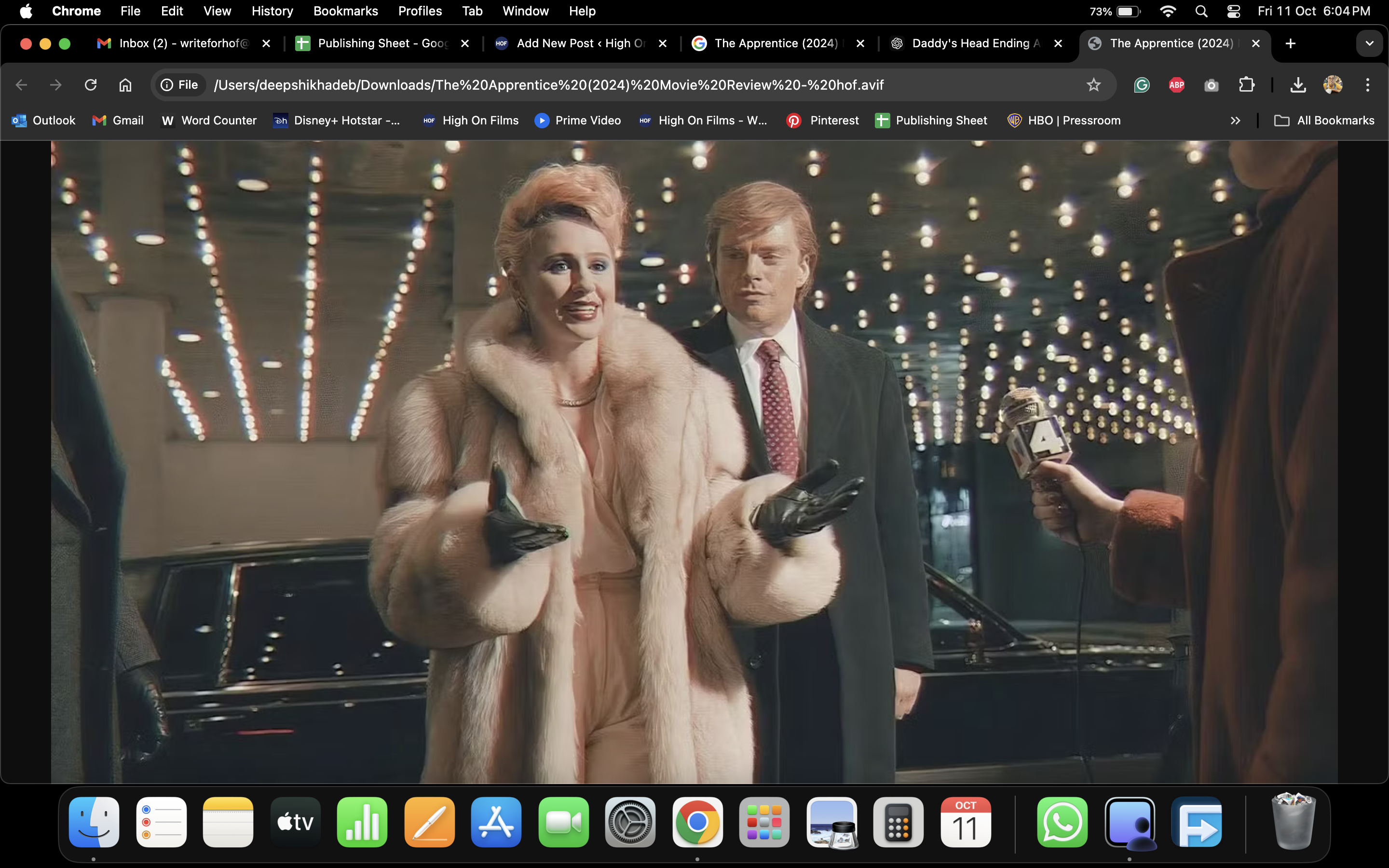Open Pages from the Dock

[429, 822]
